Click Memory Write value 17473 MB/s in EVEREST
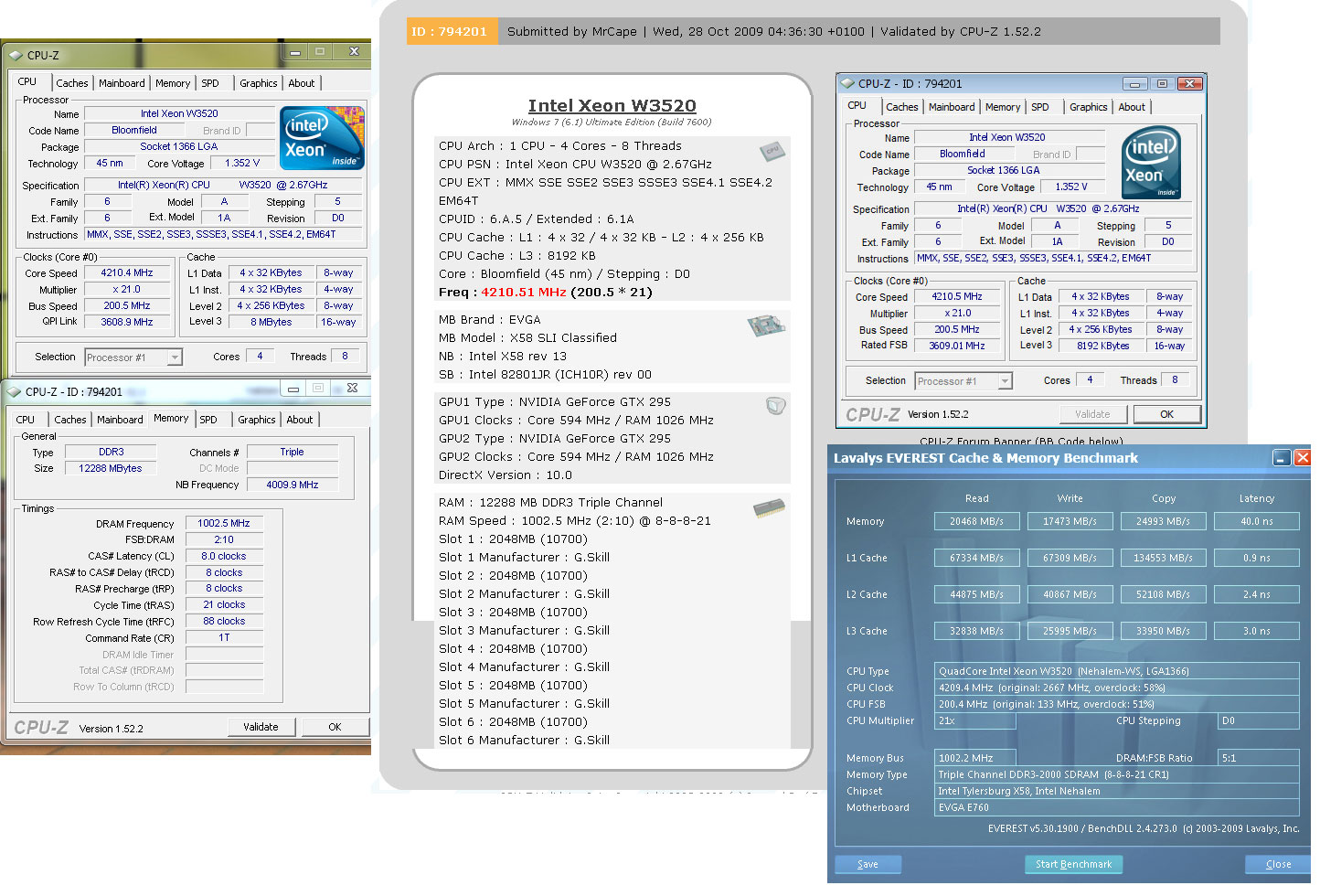This screenshot has width=1320, height=896. 1070,521
